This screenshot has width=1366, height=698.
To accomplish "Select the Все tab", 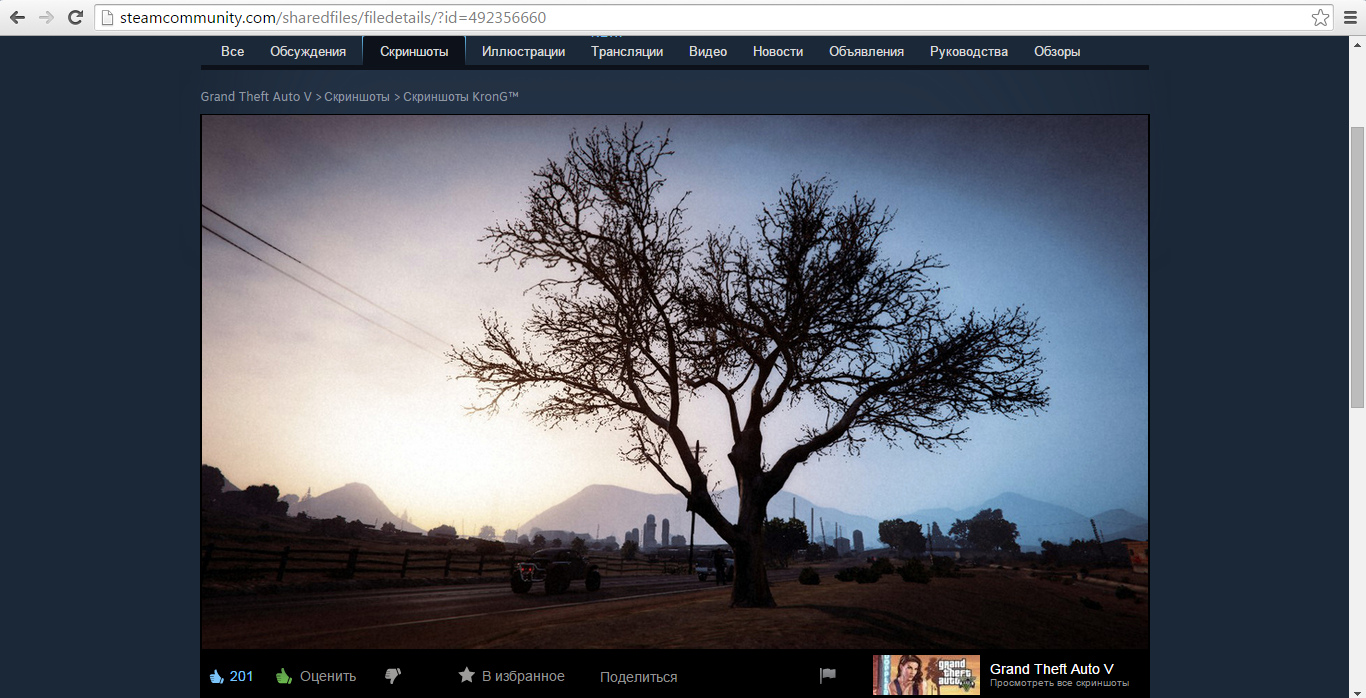I will (232, 52).
